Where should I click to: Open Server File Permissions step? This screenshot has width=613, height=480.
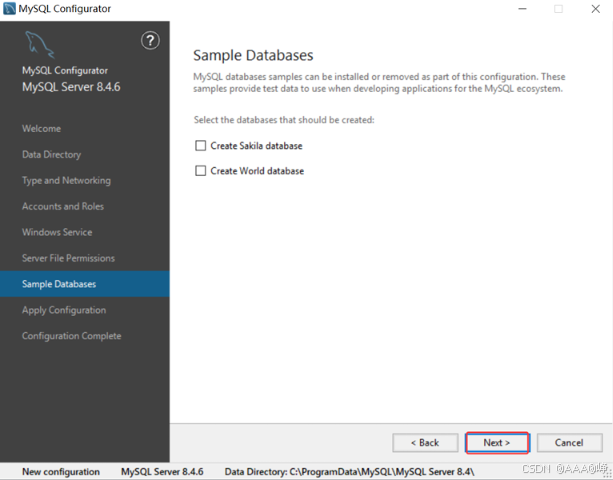click(x=68, y=258)
